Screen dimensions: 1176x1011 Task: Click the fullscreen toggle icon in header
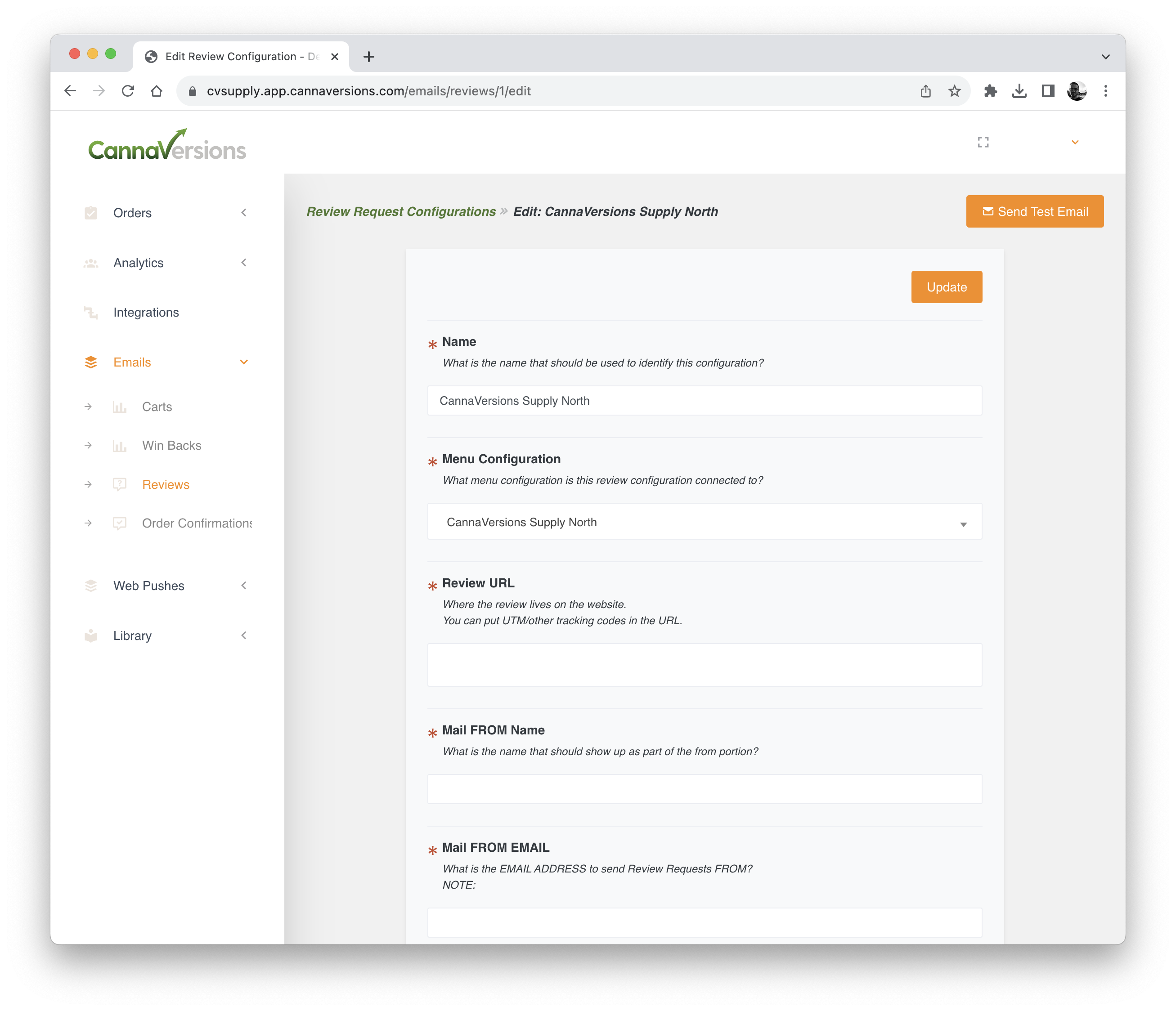coord(983,142)
